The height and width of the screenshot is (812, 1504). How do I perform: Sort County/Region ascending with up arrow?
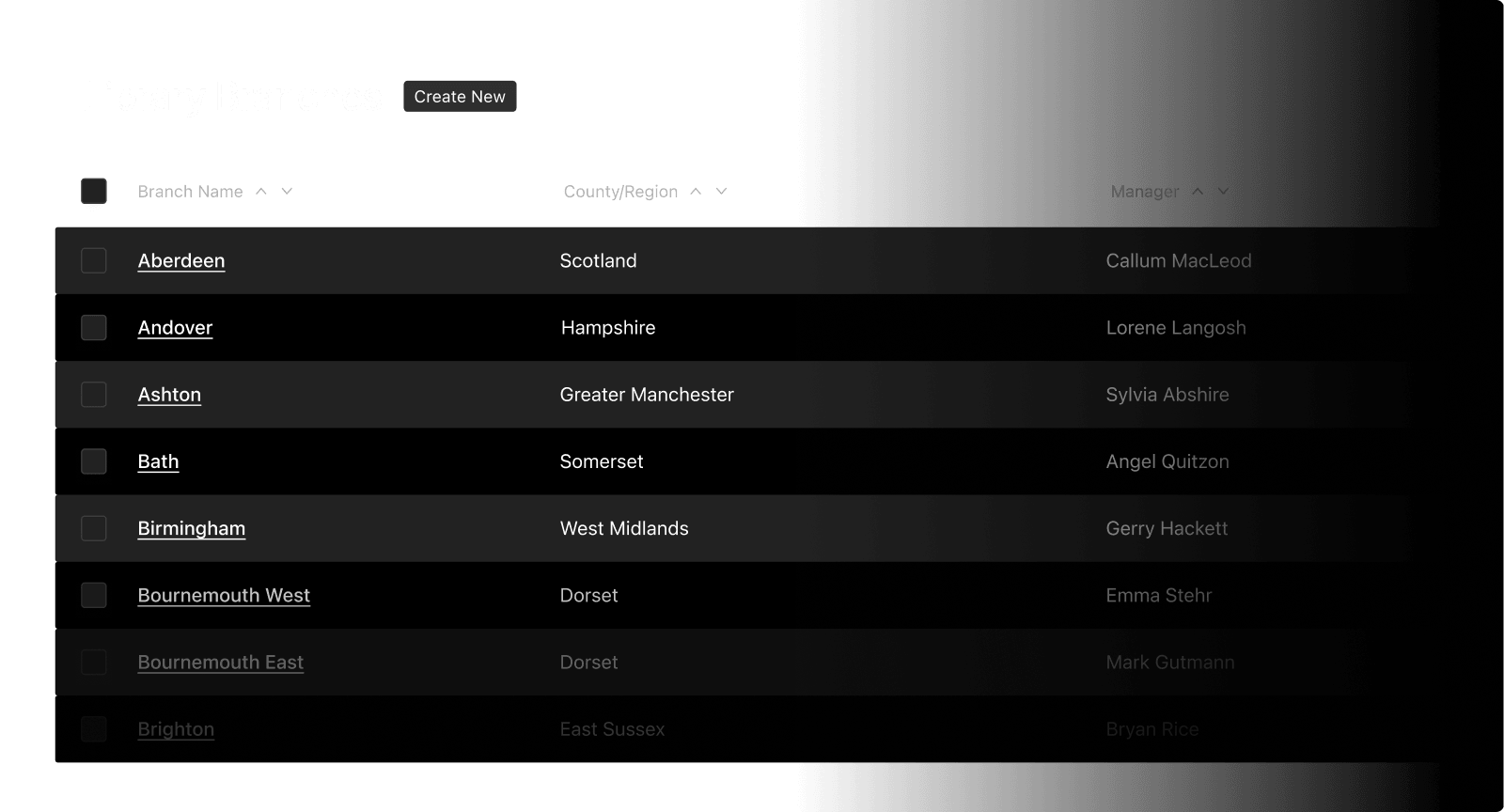coord(696,192)
